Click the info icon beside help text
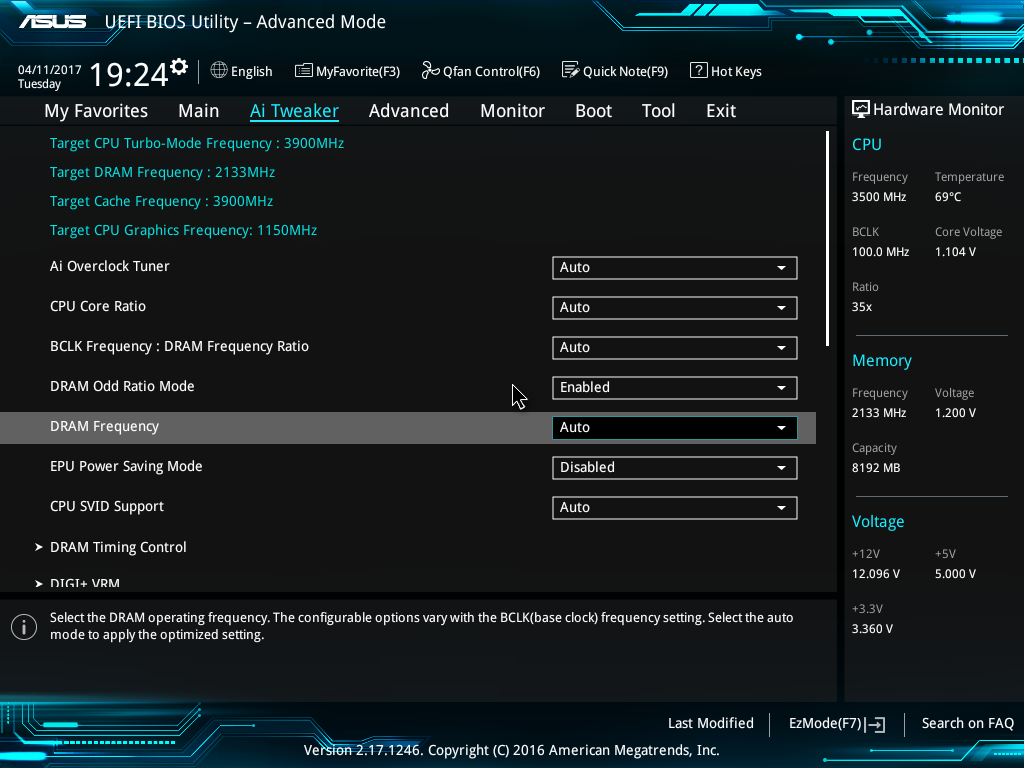The image size is (1024, 768). point(24,627)
